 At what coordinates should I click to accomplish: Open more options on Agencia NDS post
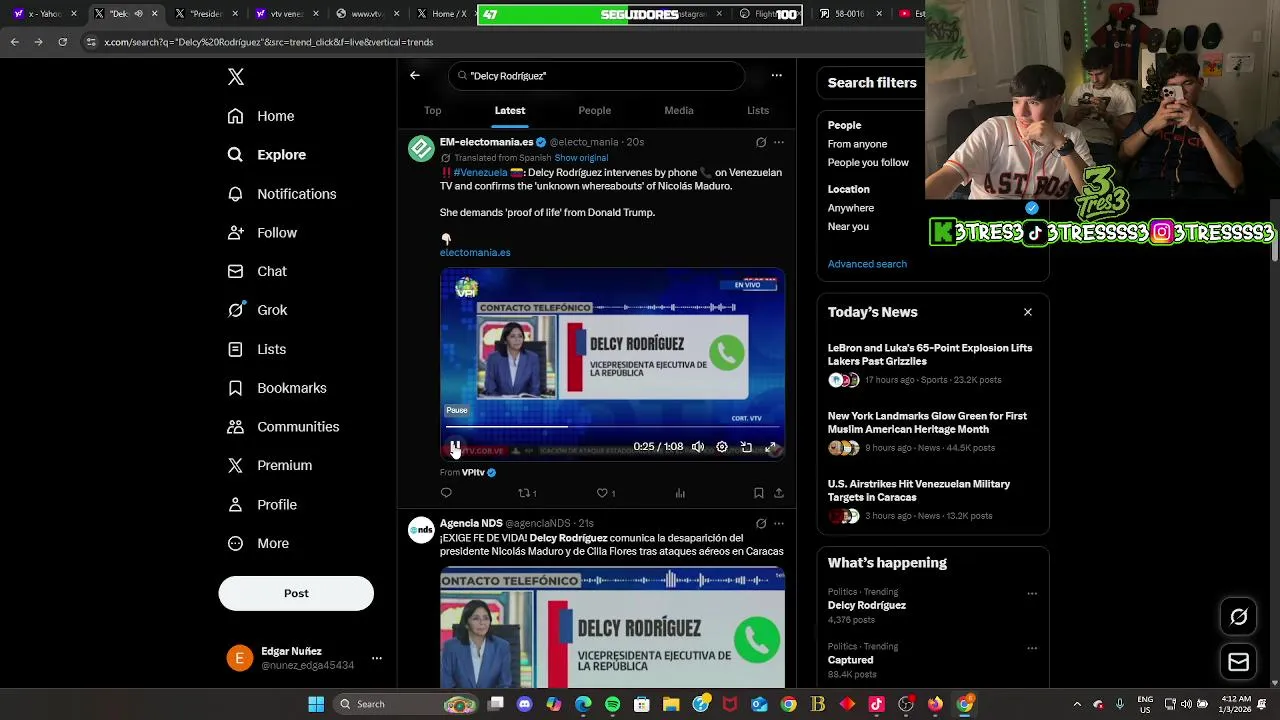pos(779,523)
